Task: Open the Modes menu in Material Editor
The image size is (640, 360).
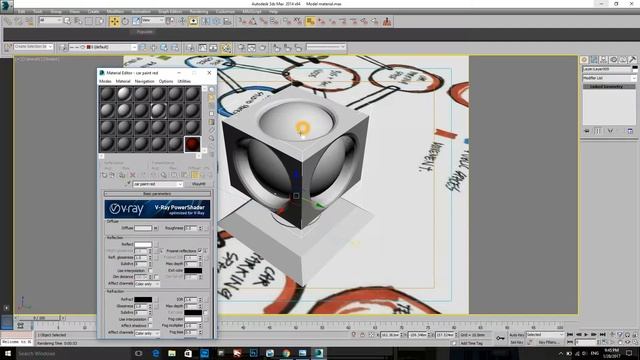Action: [105, 81]
